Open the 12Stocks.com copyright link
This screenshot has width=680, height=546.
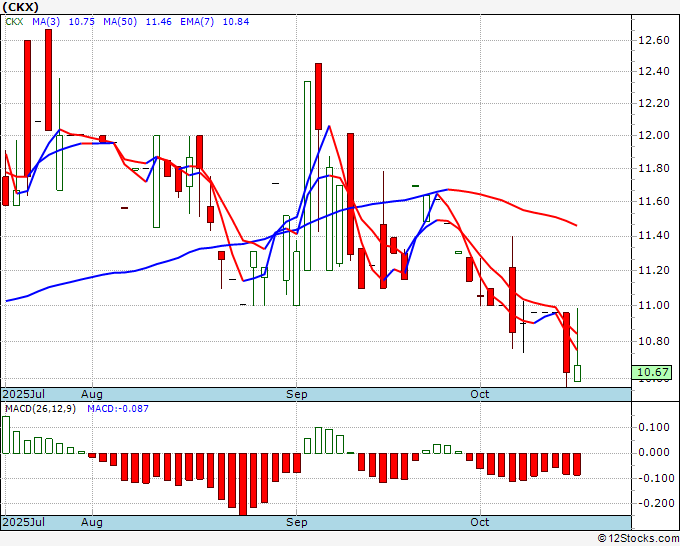(x=638, y=539)
